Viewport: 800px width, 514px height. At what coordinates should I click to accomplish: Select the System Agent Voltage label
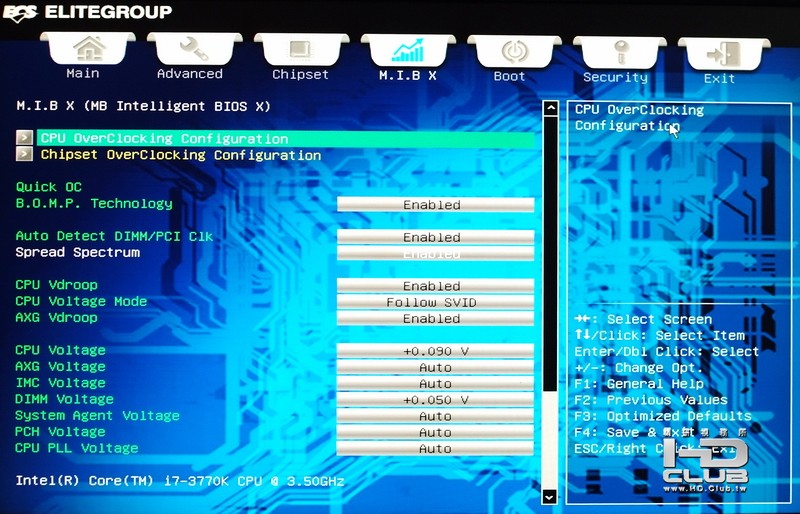coord(97,415)
